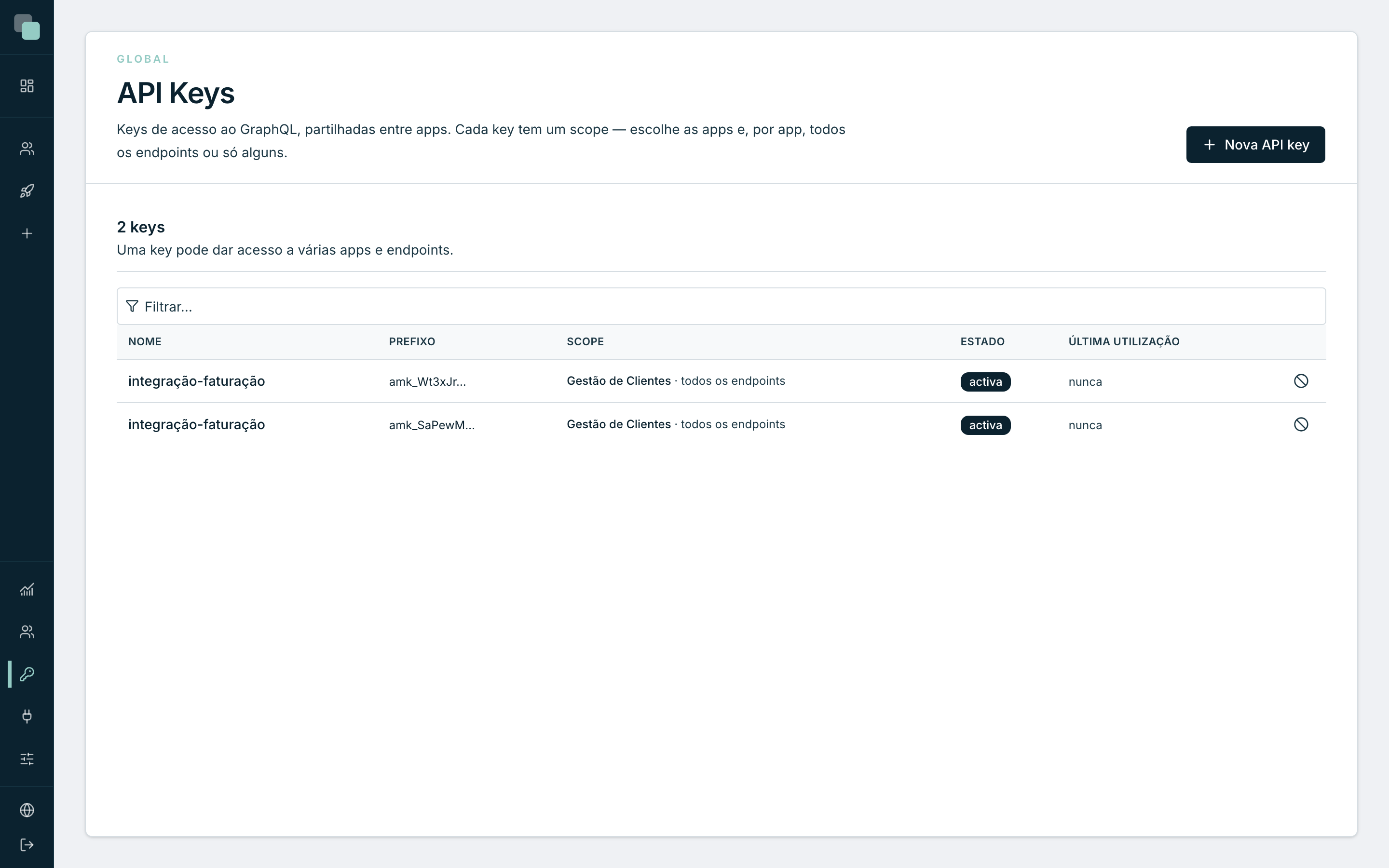Click the ÚLTIMA UTILIZAÇÃO column header
The width and height of the screenshot is (1389, 868).
[x=1124, y=341]
